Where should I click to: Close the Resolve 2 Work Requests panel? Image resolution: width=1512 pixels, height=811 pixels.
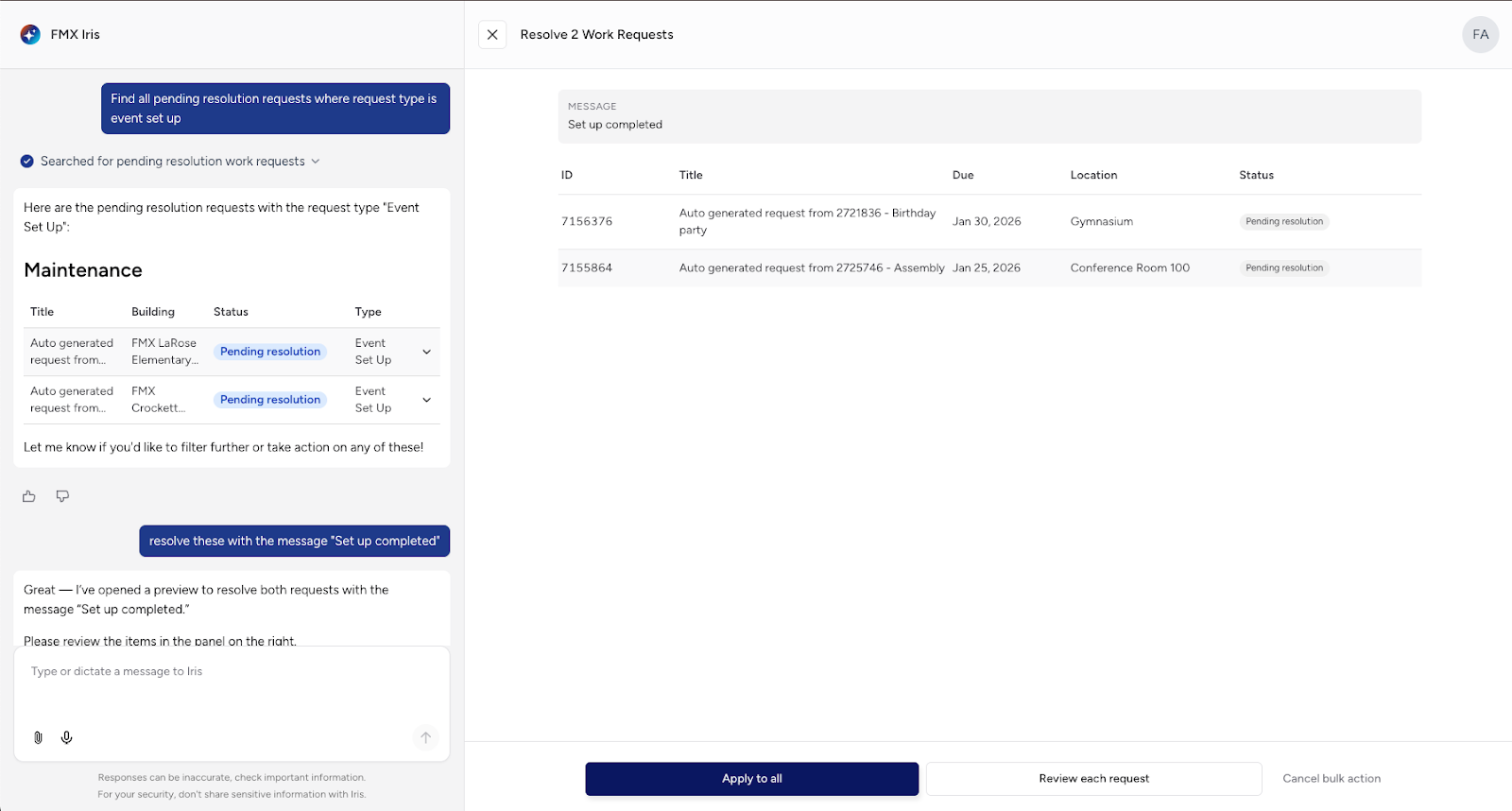(x=492, y=35)
